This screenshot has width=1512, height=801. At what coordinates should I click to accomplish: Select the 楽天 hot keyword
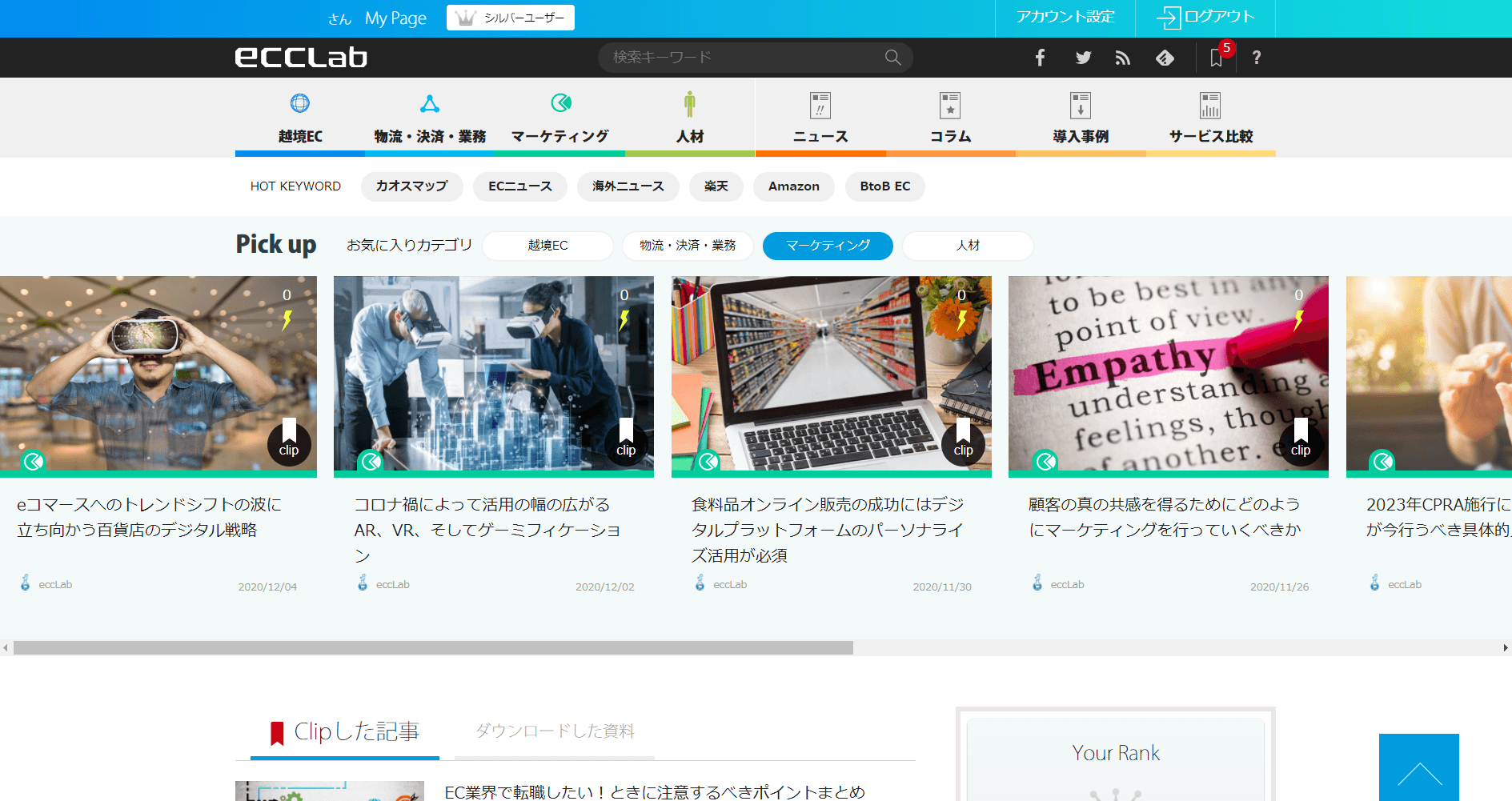[716, 186]
